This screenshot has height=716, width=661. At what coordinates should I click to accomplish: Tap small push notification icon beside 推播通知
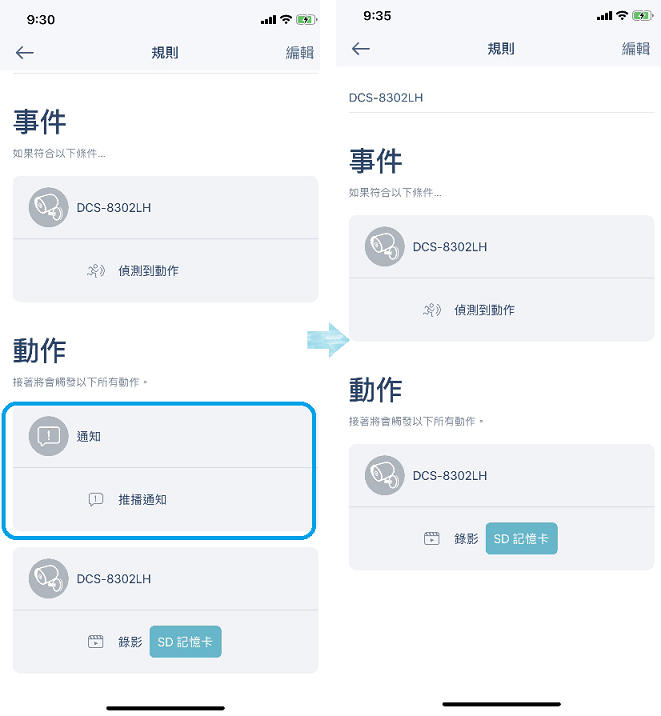(x=96, y=500)
